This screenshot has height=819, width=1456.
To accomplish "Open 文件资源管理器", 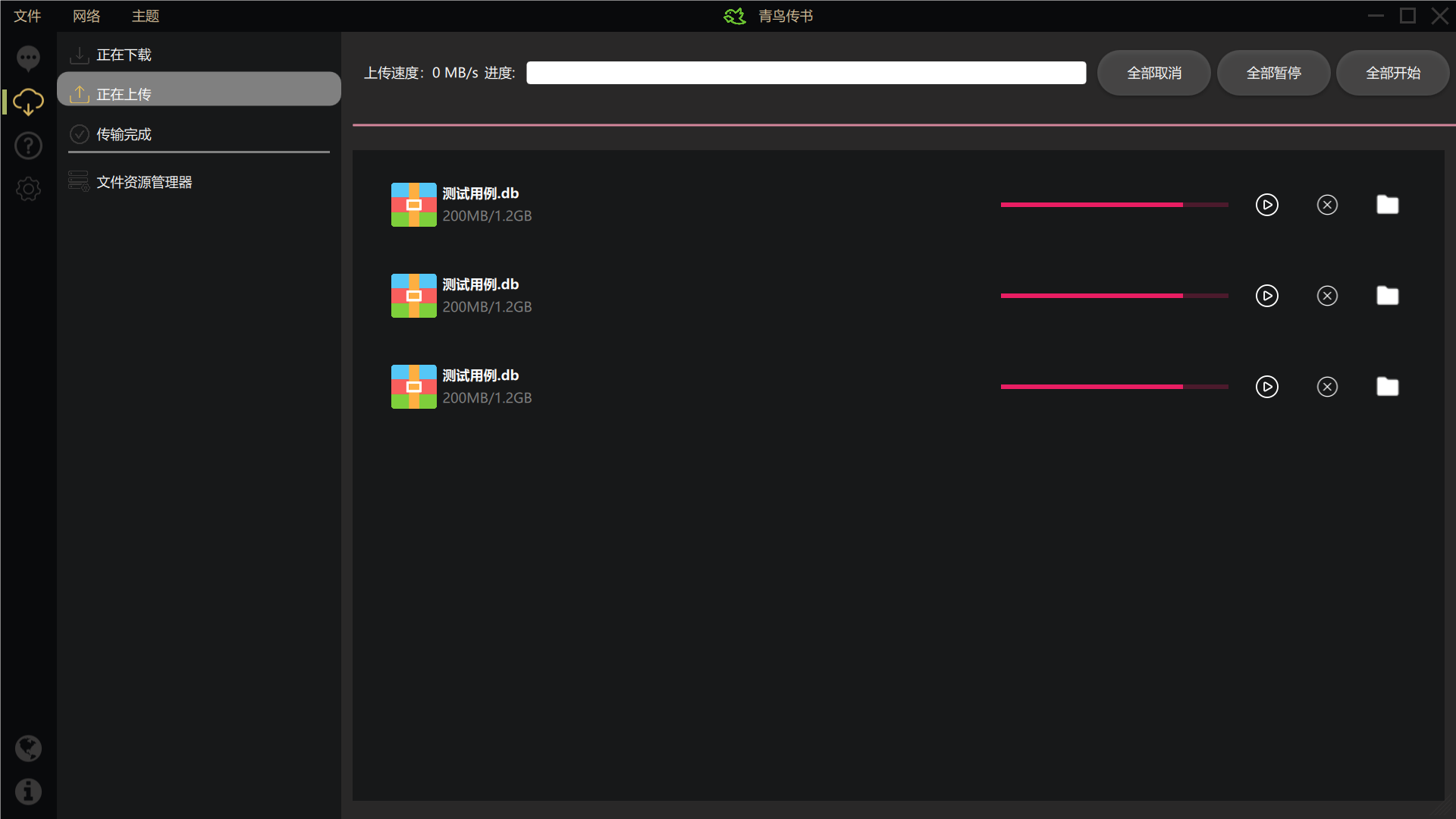I will click(x=199, y=182).
